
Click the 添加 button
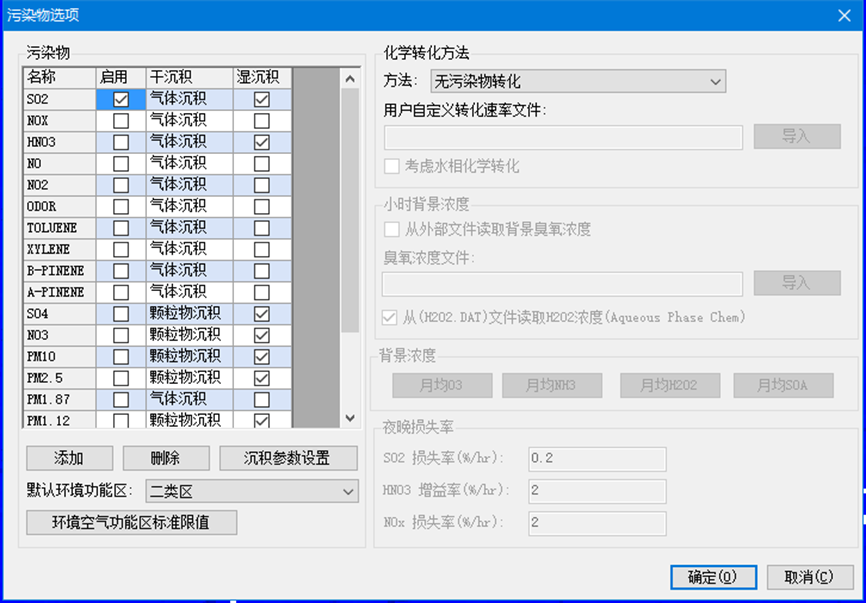coord(69,458)
